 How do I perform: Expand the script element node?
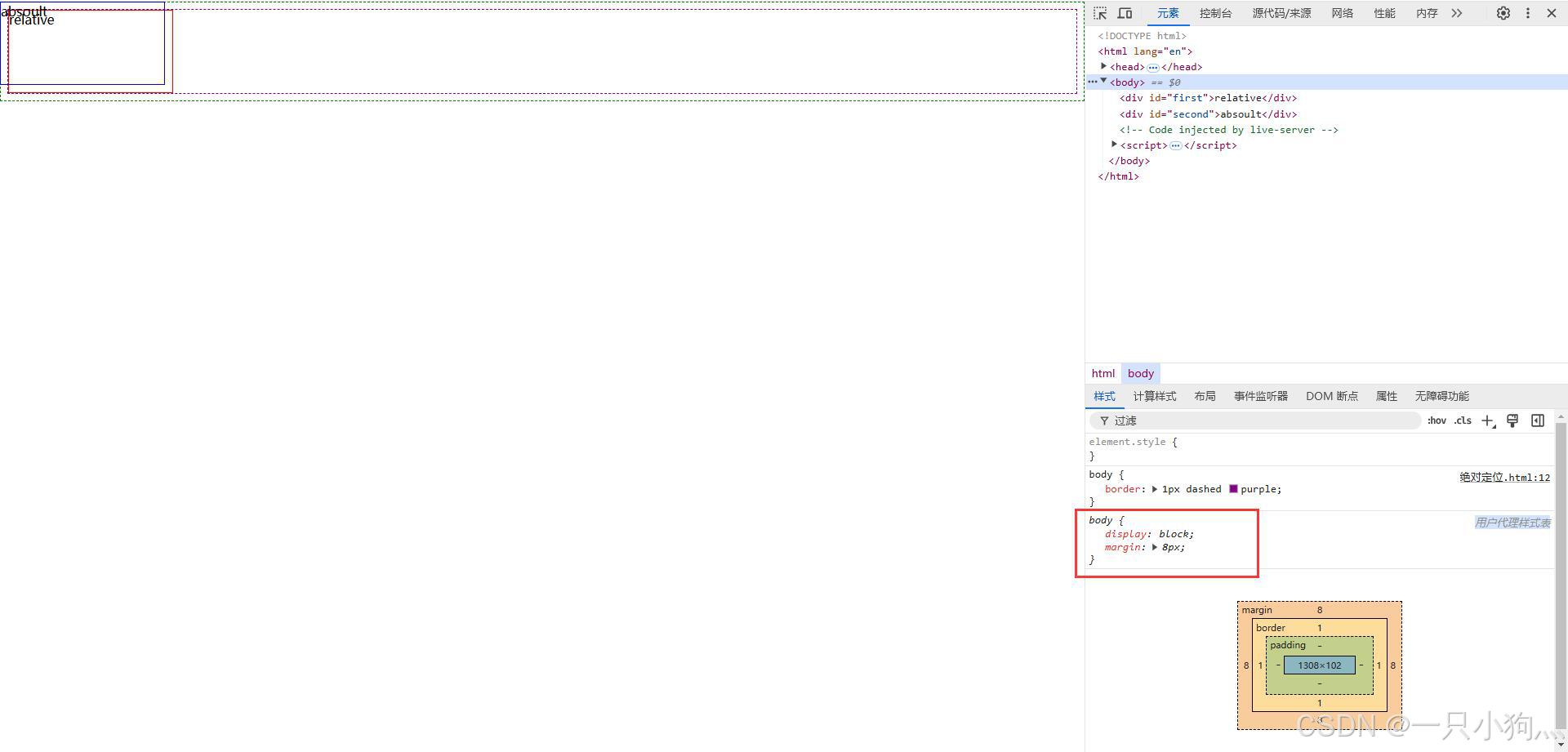click(1114, 145)
